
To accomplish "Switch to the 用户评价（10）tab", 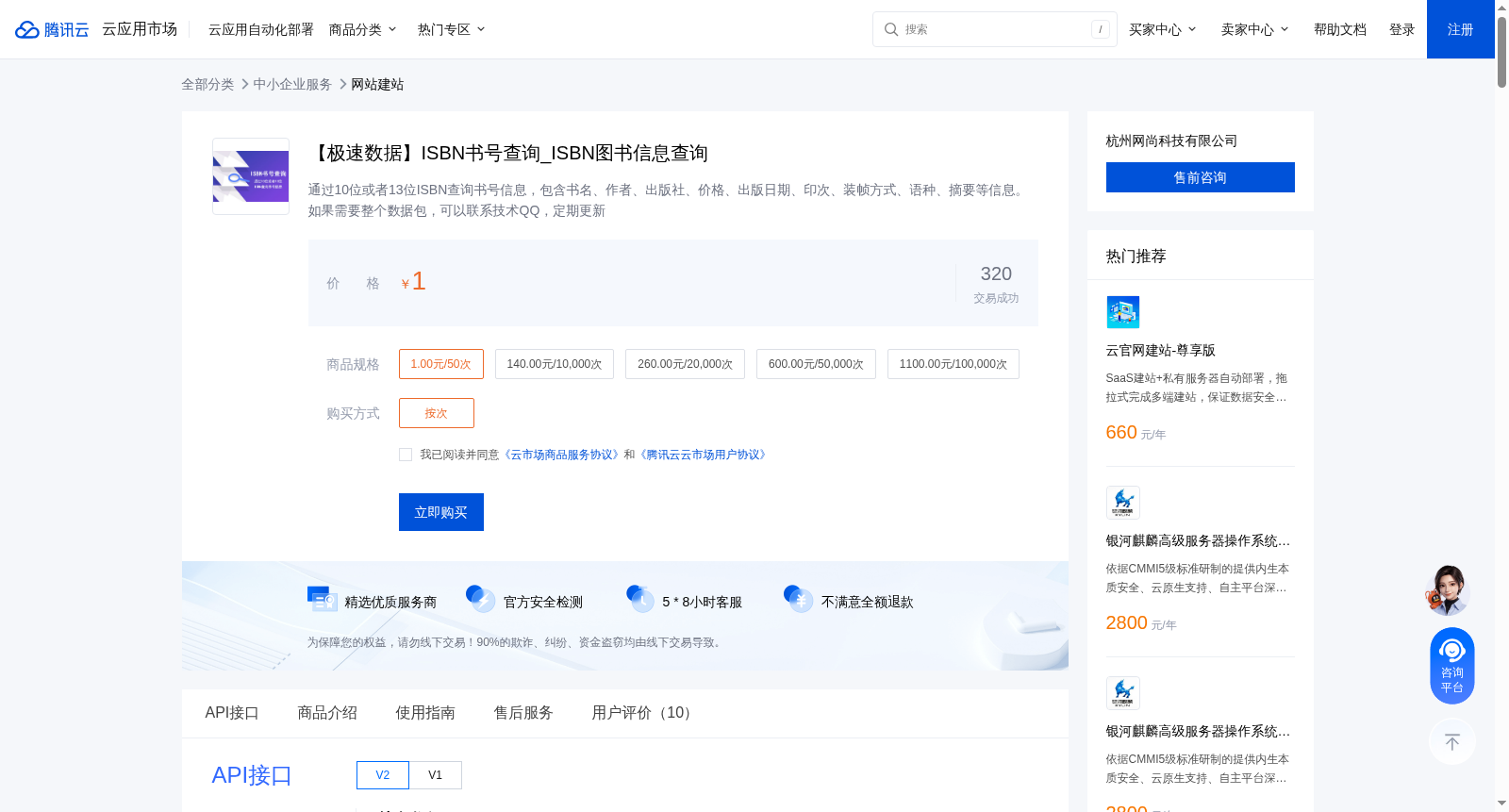I will tap(645, 713).
